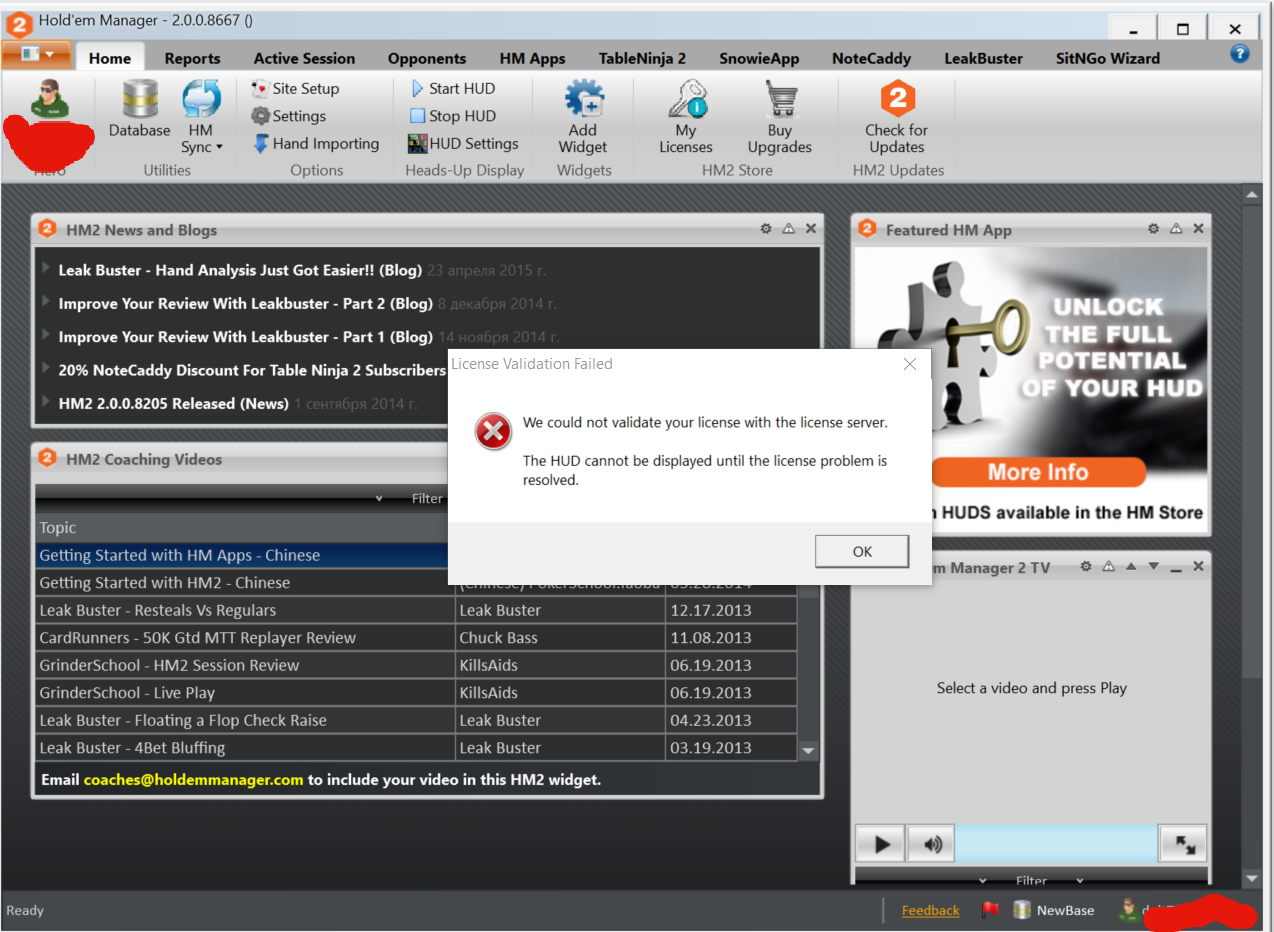Open the NoteCaddy tab
Screen dimensions: 1274x932
point(871,58)
